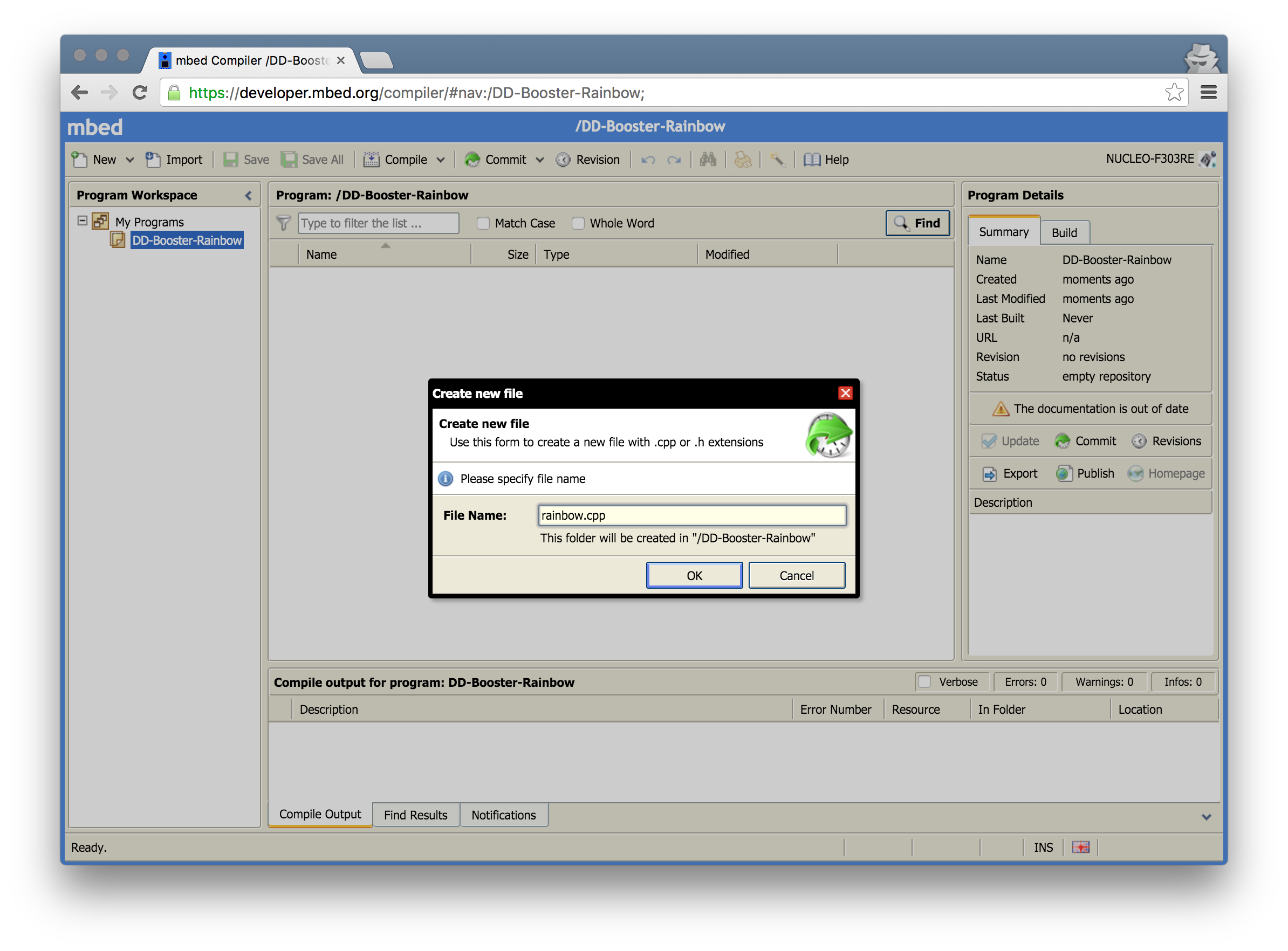This screenshot has width=1288, height=951.
Task: Click the Commit toolbar icon
Action: click(x=472, y=160)
